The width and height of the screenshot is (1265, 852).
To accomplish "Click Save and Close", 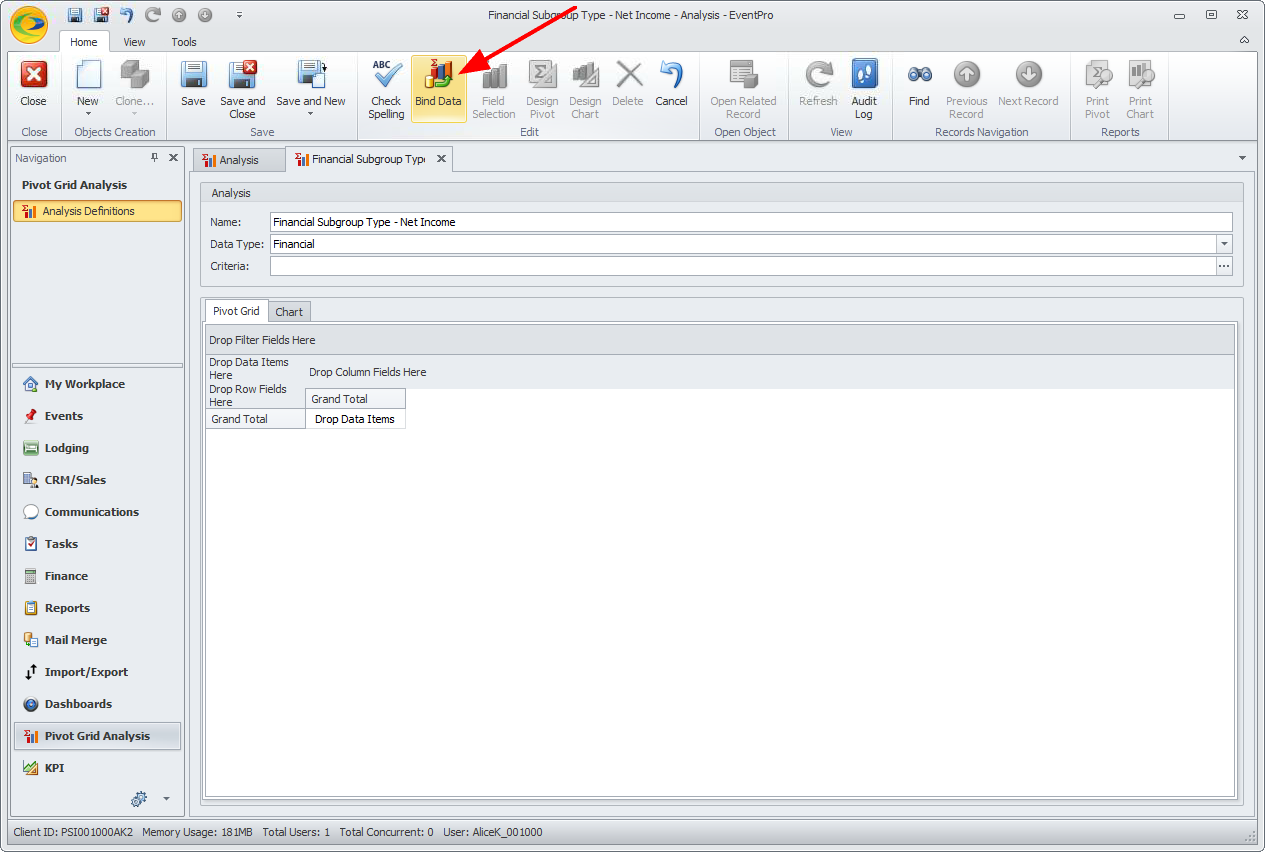I will 243,88.
